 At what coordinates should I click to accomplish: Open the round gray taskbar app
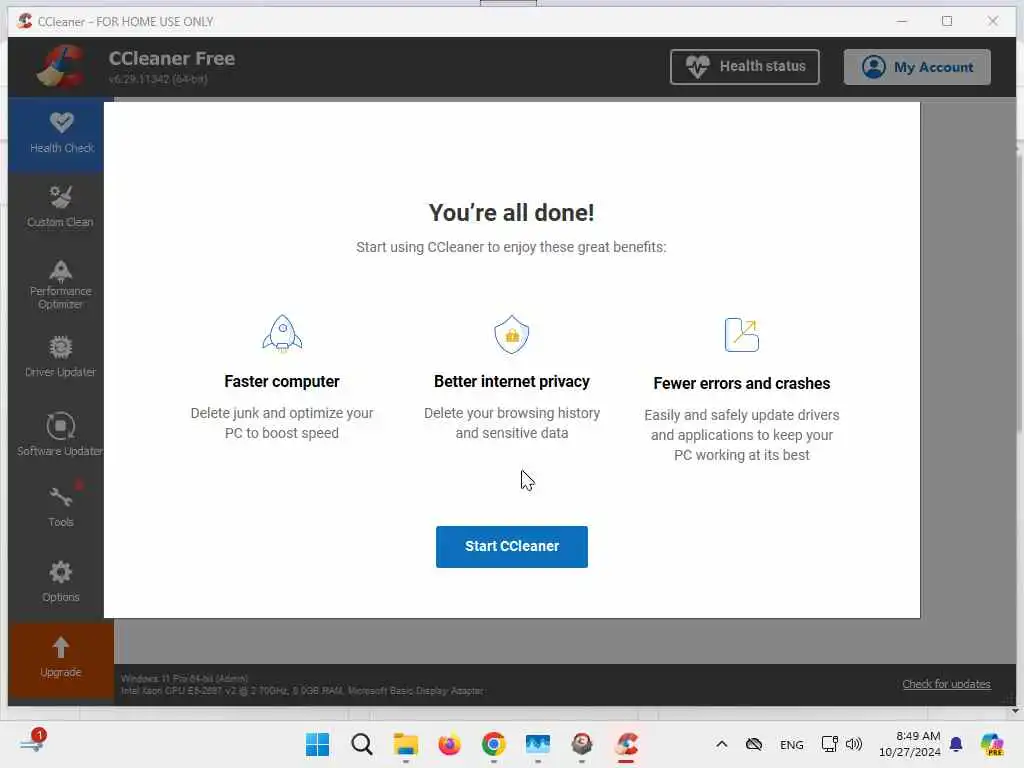pyautogui.click(x=582, y=744)
